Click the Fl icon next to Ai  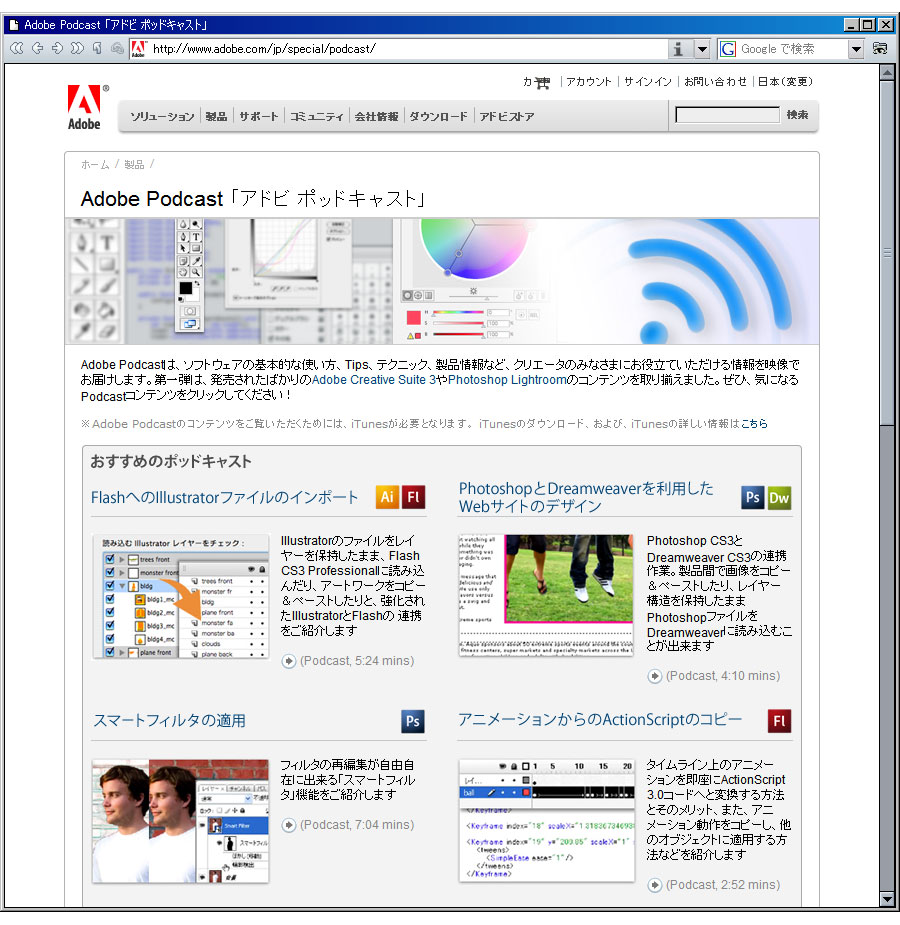[x=413, y=497]
